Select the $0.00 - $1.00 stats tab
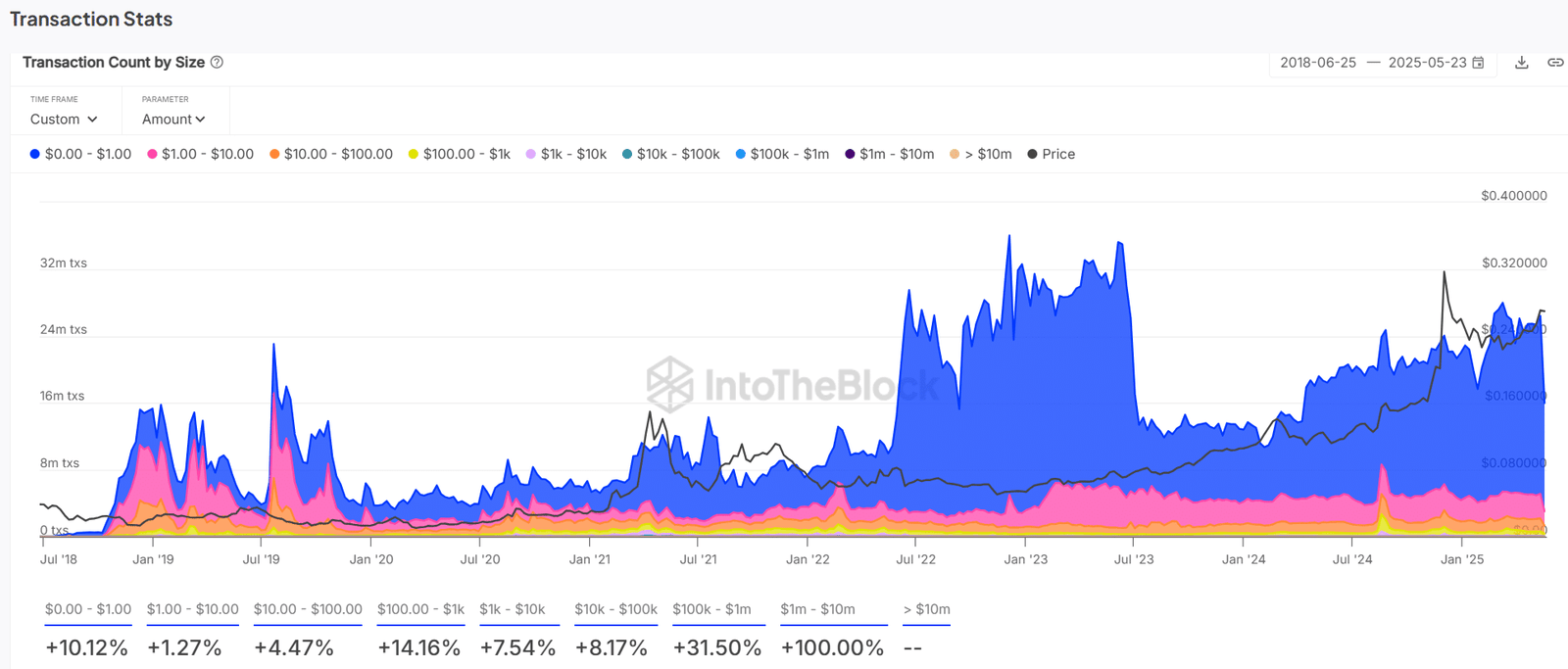 [88, 609]
